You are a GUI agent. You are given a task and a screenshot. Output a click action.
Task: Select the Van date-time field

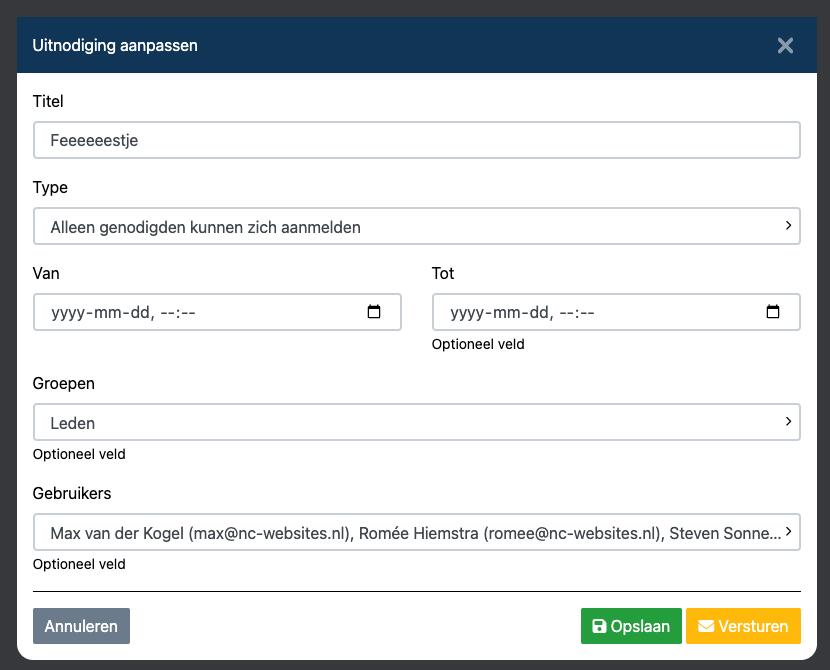click(x=217, y=312)
